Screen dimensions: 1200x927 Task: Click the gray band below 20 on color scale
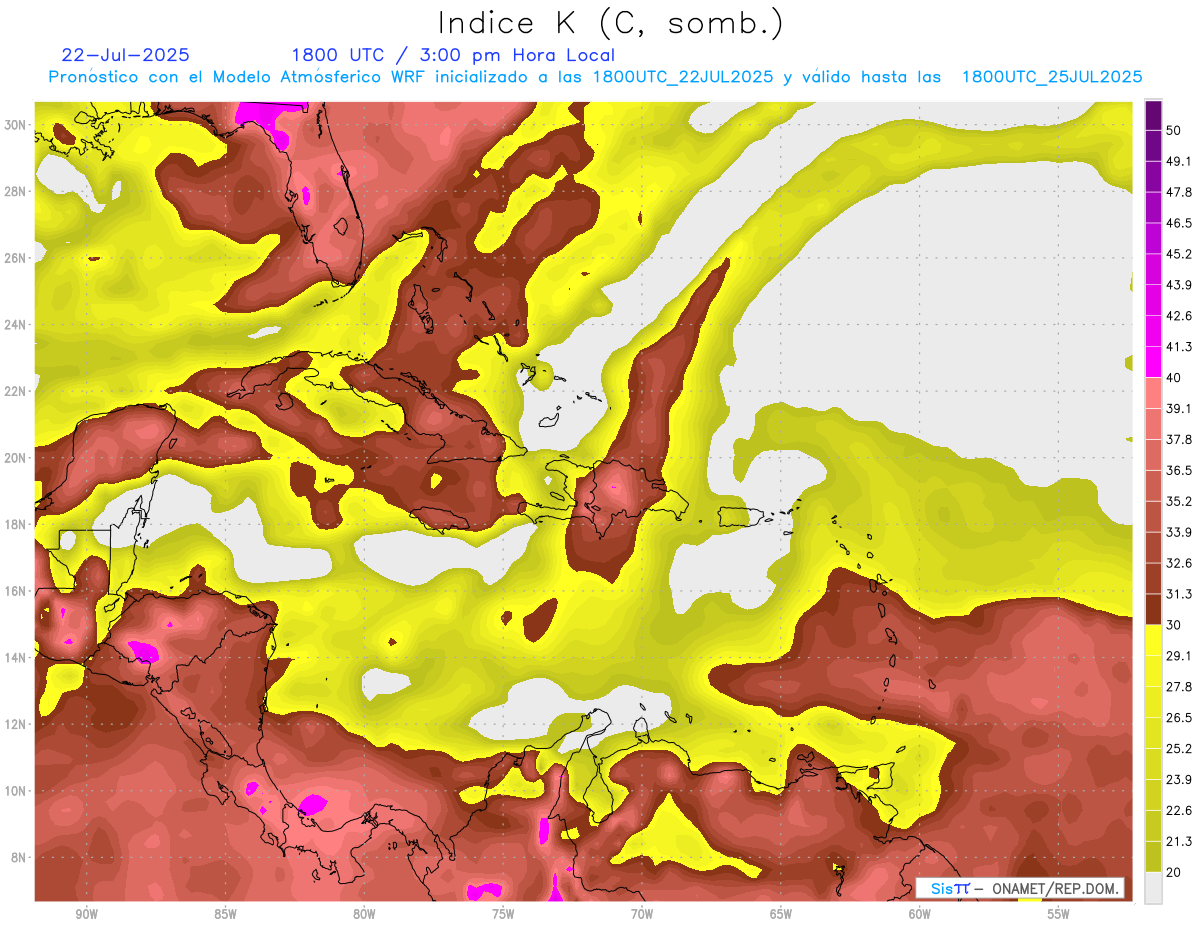pyautogui.click(x=1153, y=888)
